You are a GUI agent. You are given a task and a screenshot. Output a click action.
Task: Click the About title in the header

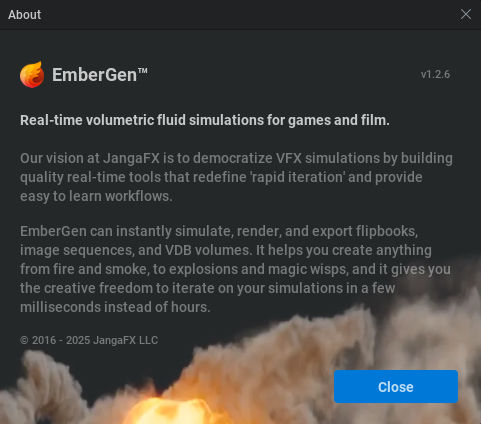point(25,15)
